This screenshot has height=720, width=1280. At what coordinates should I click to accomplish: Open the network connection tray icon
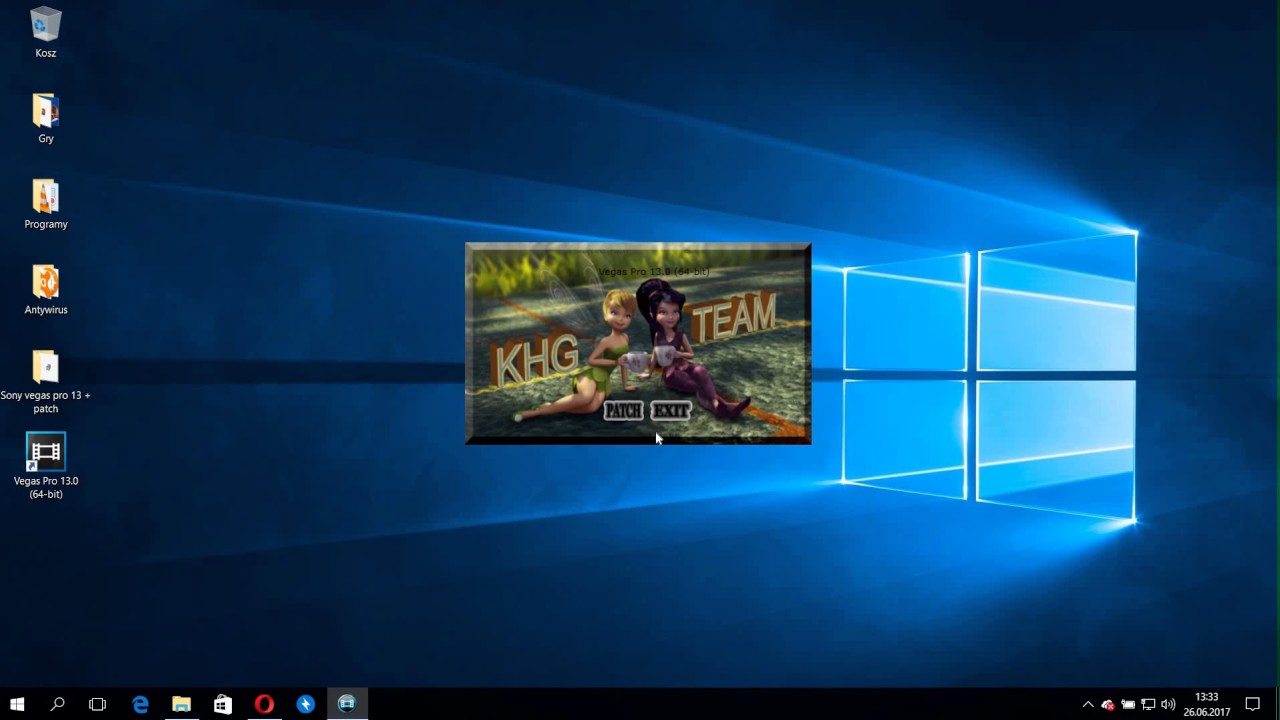[x=1148, y=704]
